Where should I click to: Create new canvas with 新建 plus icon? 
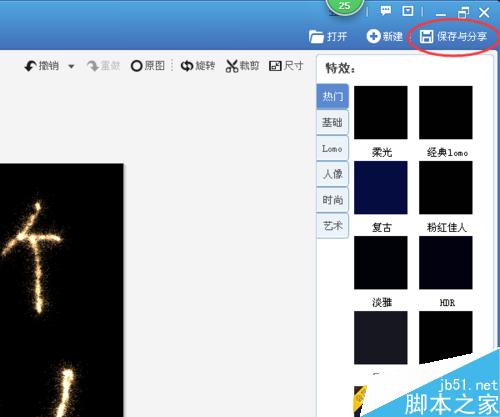(x=373, y=36)
